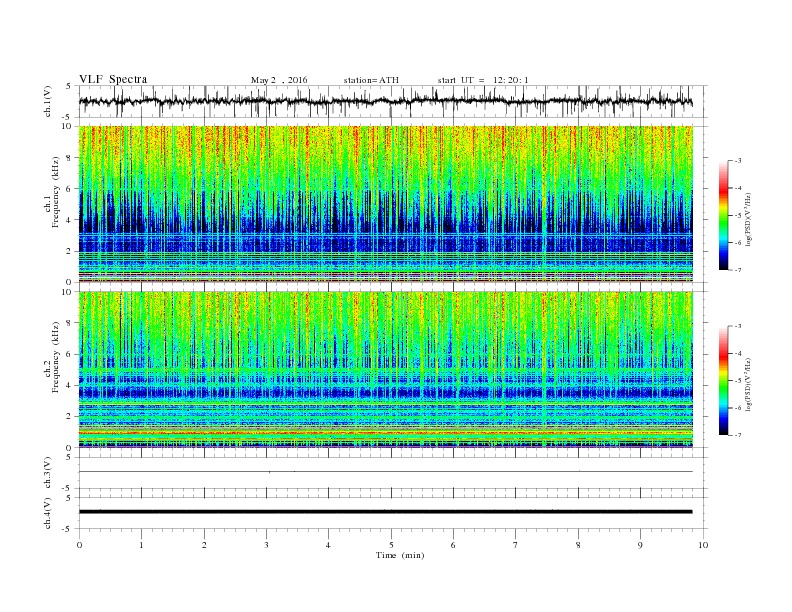This screenshot has width=792, height=612.
Task: Select the "station=ATH" header label
Action: pyautogui.click(x=371, y=80)
